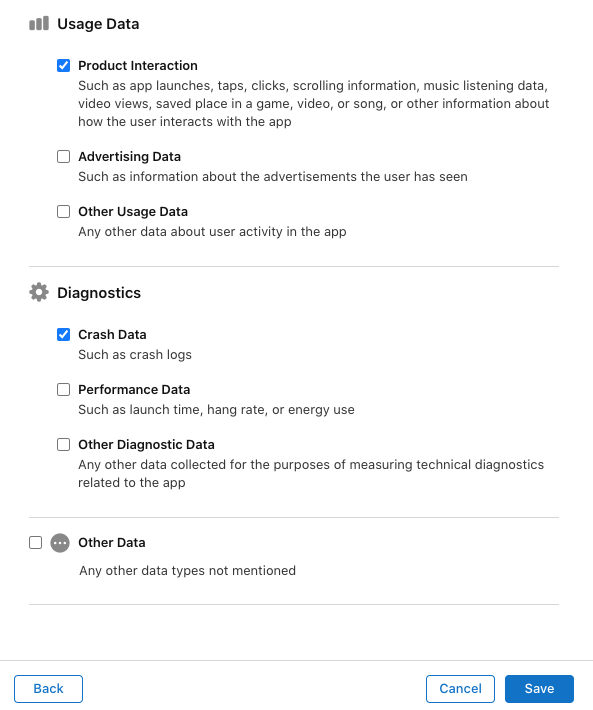593x710 pixels.
Task: Uncheck the Crash Data checkbox
Action: tap(63, 335)
